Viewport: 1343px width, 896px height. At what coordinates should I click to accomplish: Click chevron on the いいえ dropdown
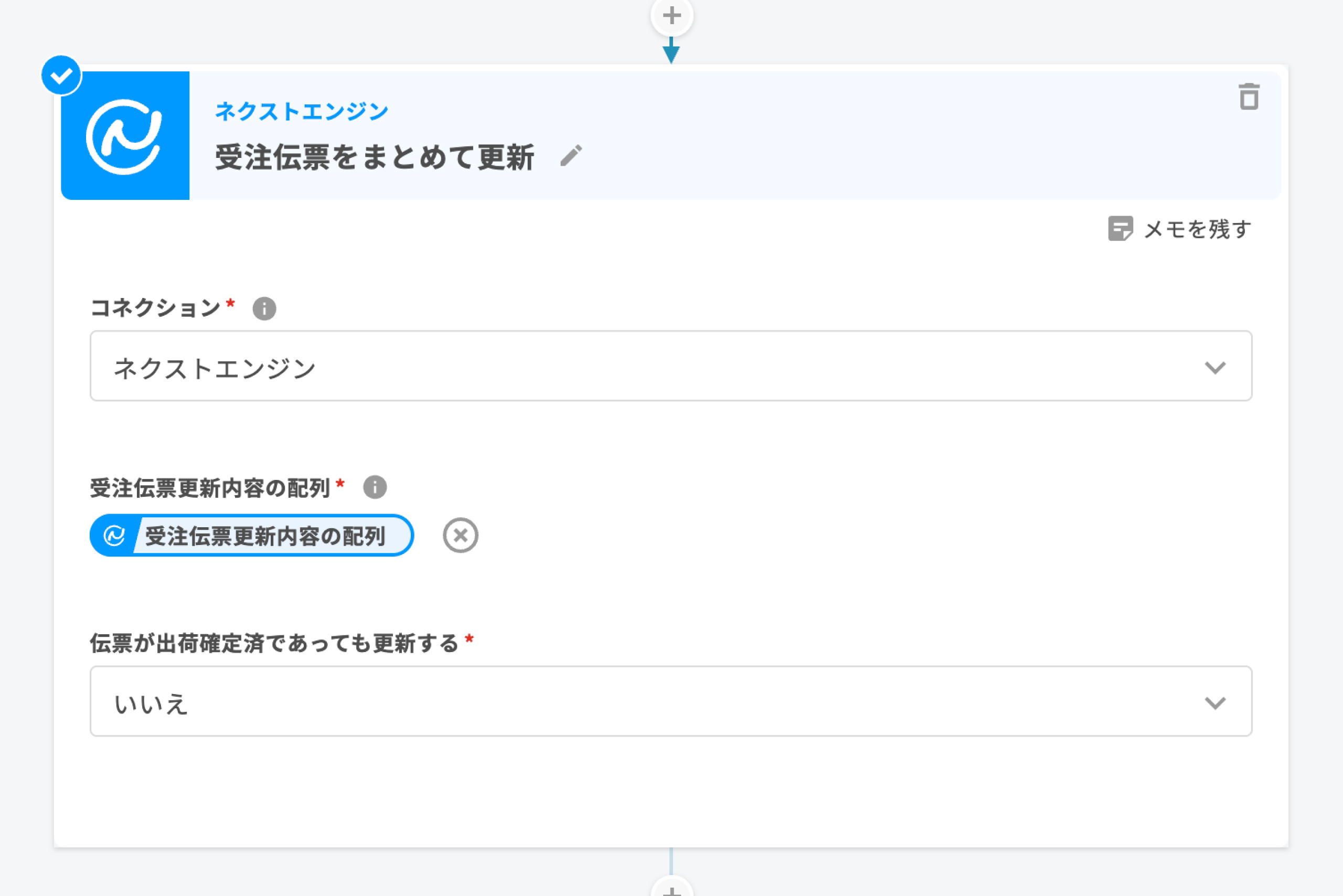point(1214,703)
